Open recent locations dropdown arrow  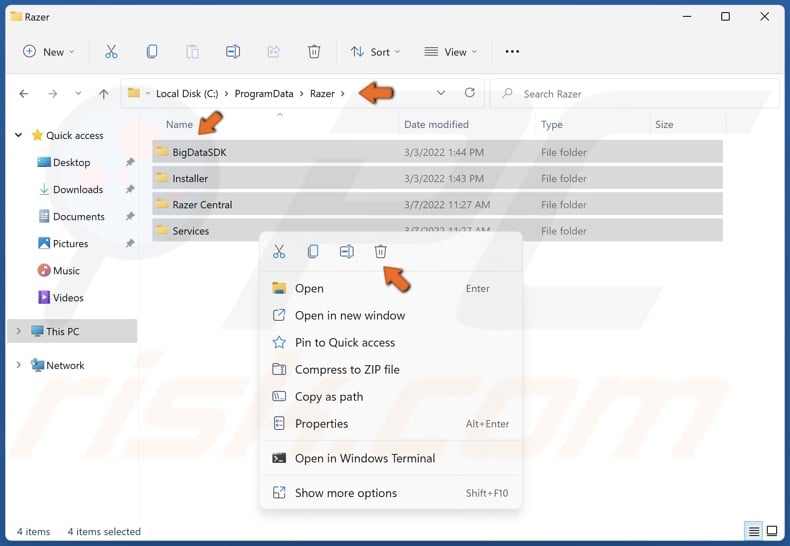pyautogui.click(x=78, y=94)
